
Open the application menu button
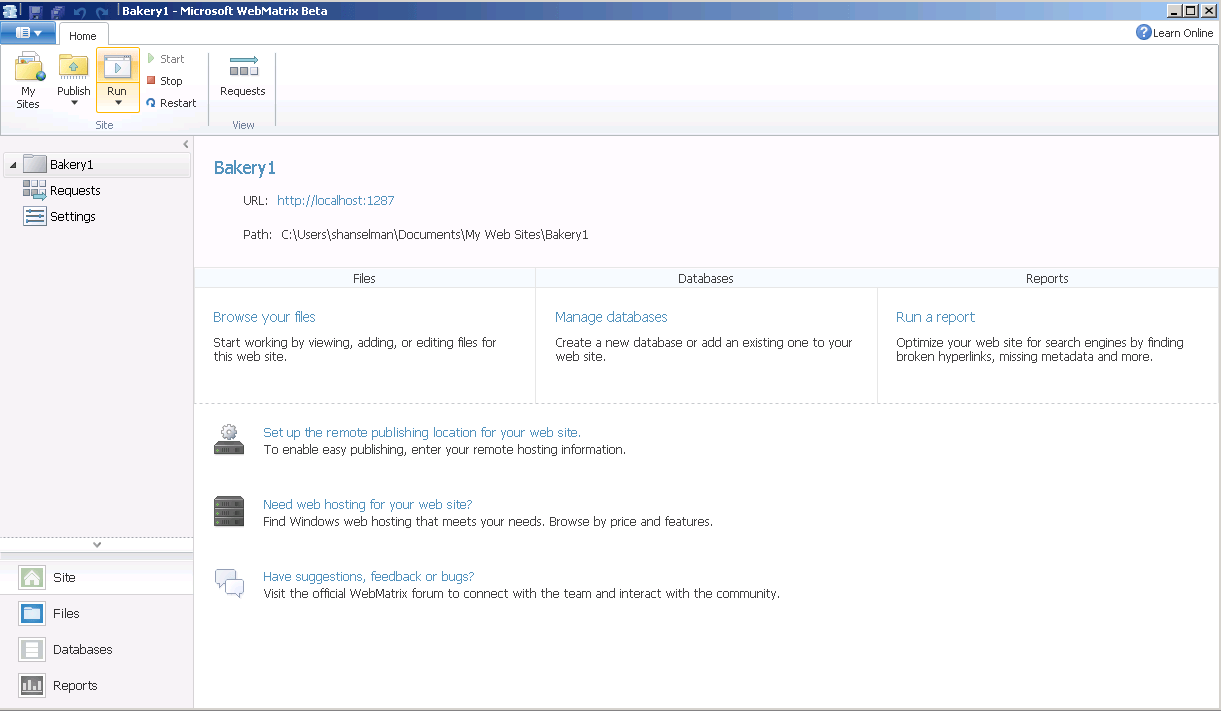click(x=28, y=33)
